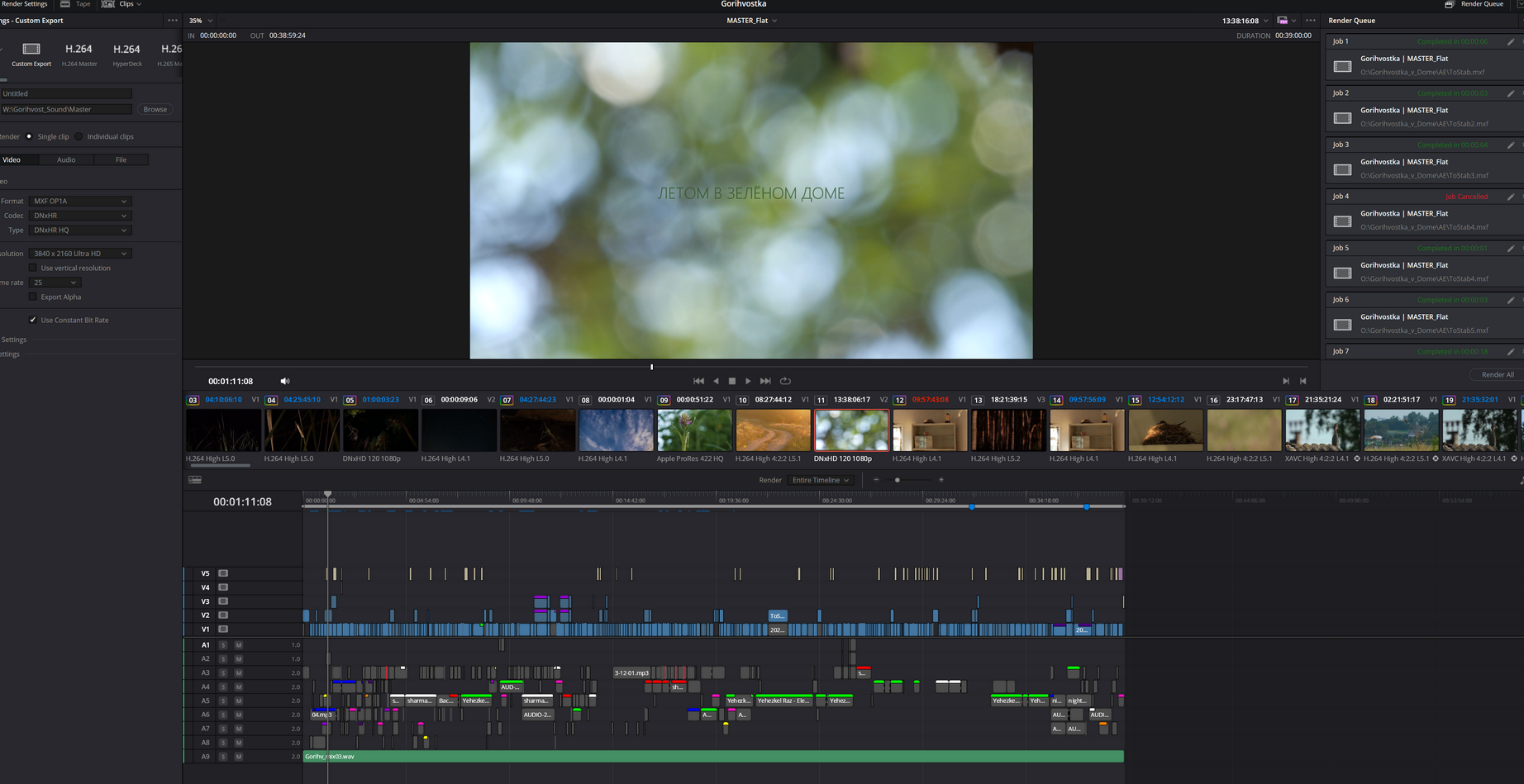Mute audio track A3
1524x784 pixels.
tap(239, 673)
